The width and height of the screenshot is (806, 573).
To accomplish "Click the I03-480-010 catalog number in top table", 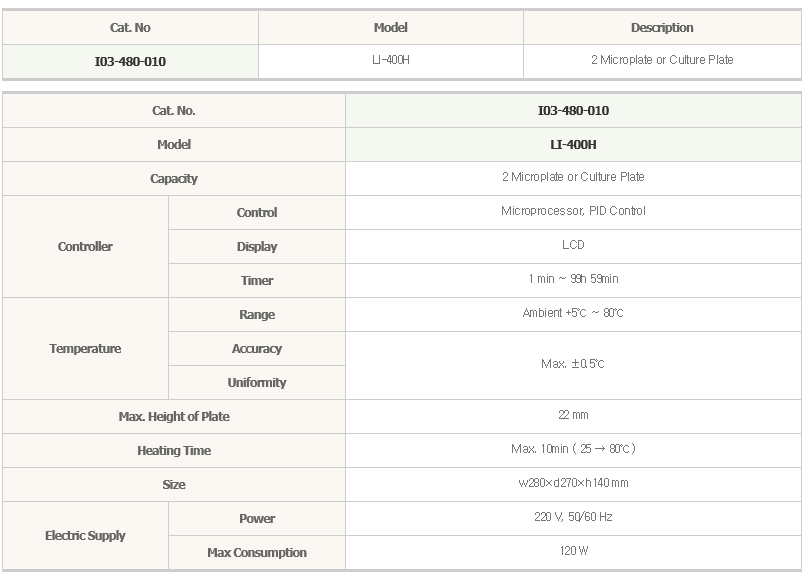I will pos(130,62).
